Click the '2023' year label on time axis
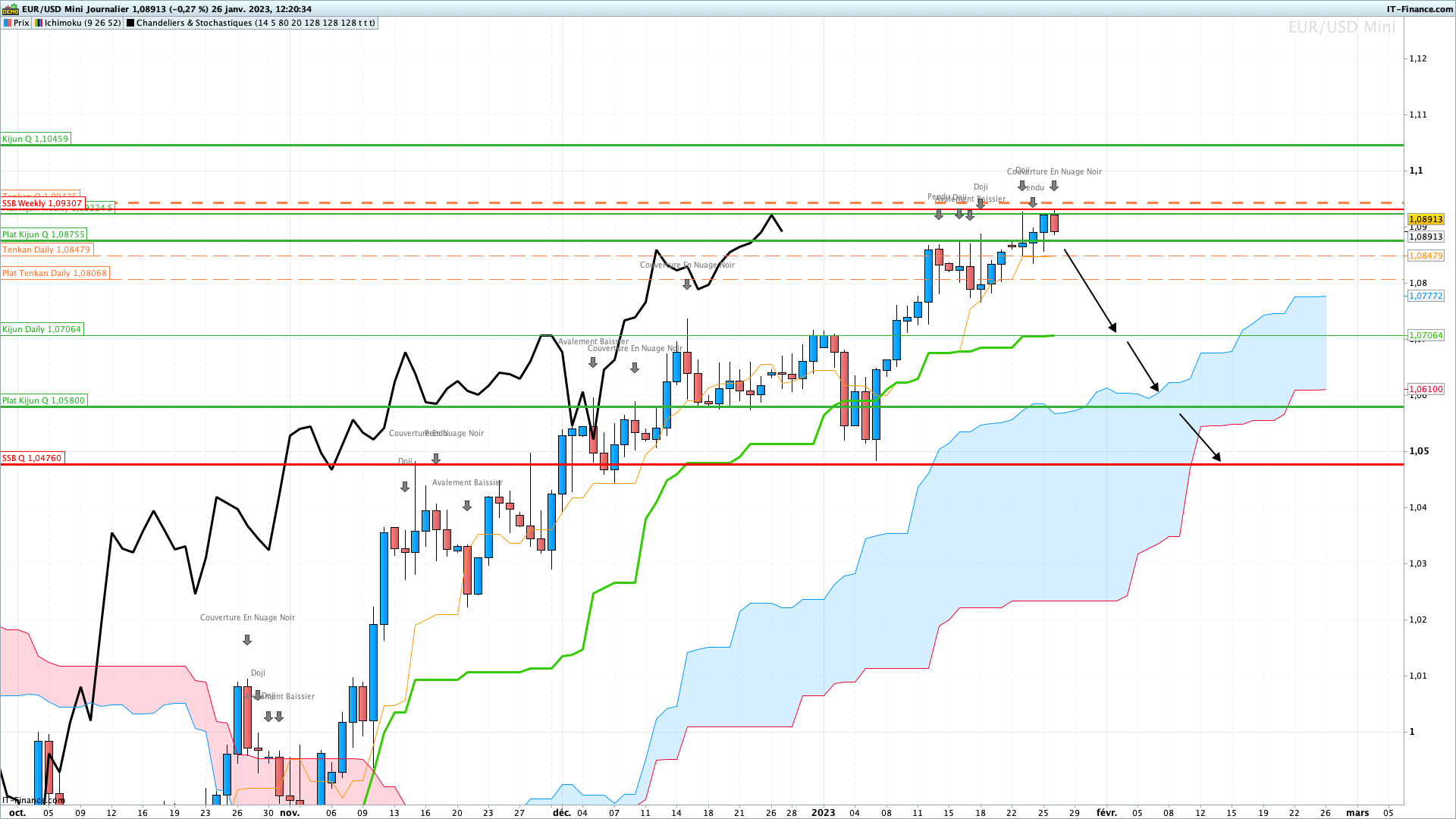The width and height of the screenshot is (1456, 819). (x=823, y=812)
